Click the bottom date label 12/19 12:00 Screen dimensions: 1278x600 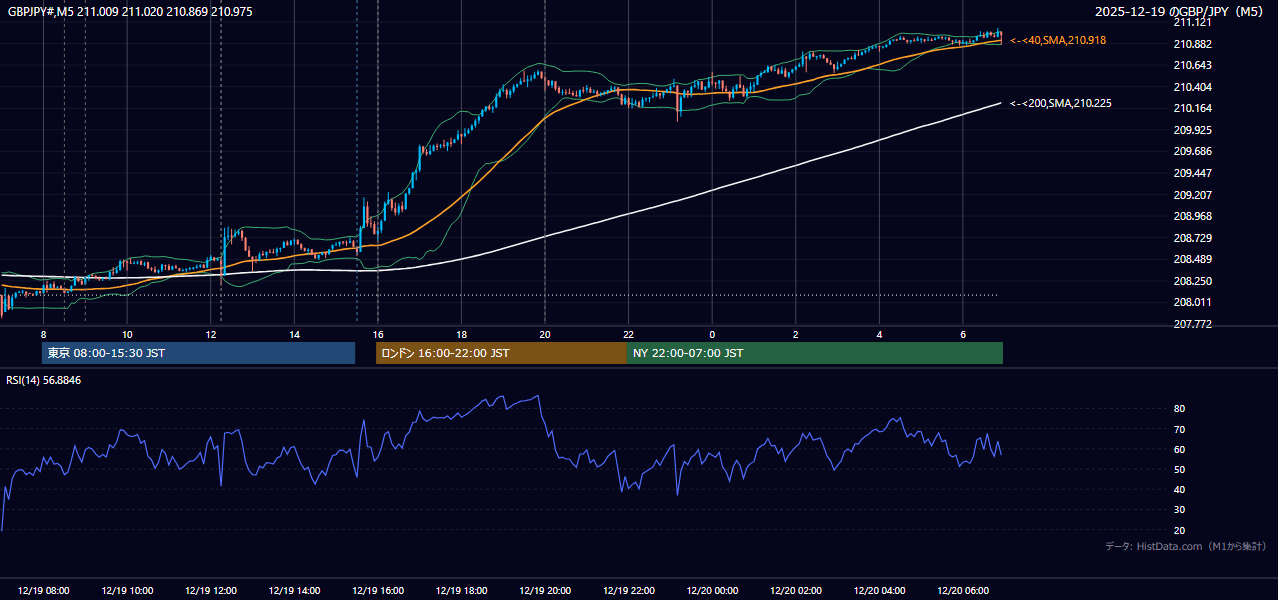pos(210,591)
